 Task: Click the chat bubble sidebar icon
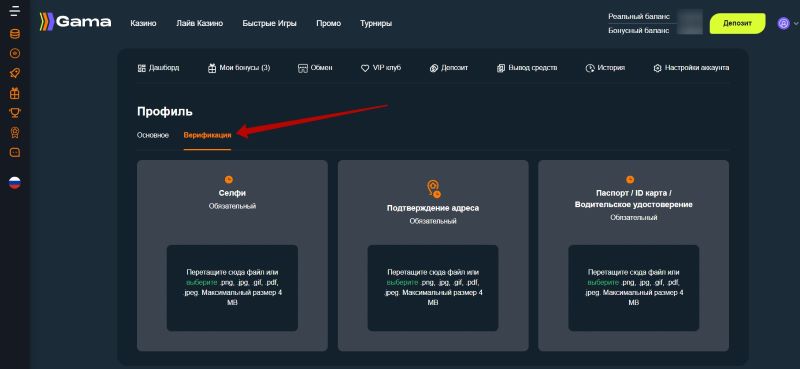15,153
